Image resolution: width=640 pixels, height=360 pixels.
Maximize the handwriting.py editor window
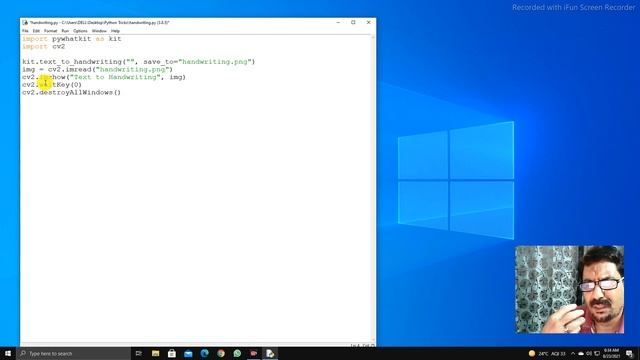tap(353, 22)
